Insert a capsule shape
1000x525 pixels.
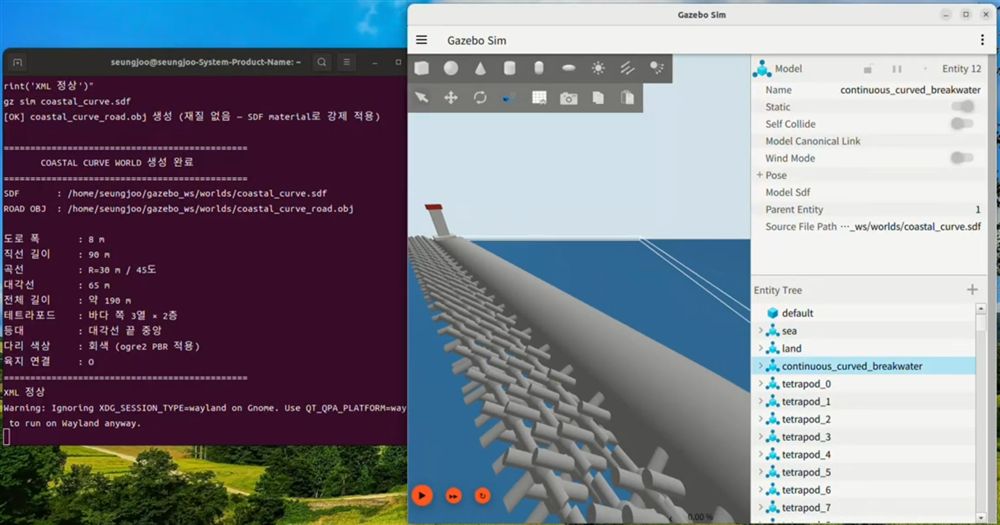coord(539,68)
